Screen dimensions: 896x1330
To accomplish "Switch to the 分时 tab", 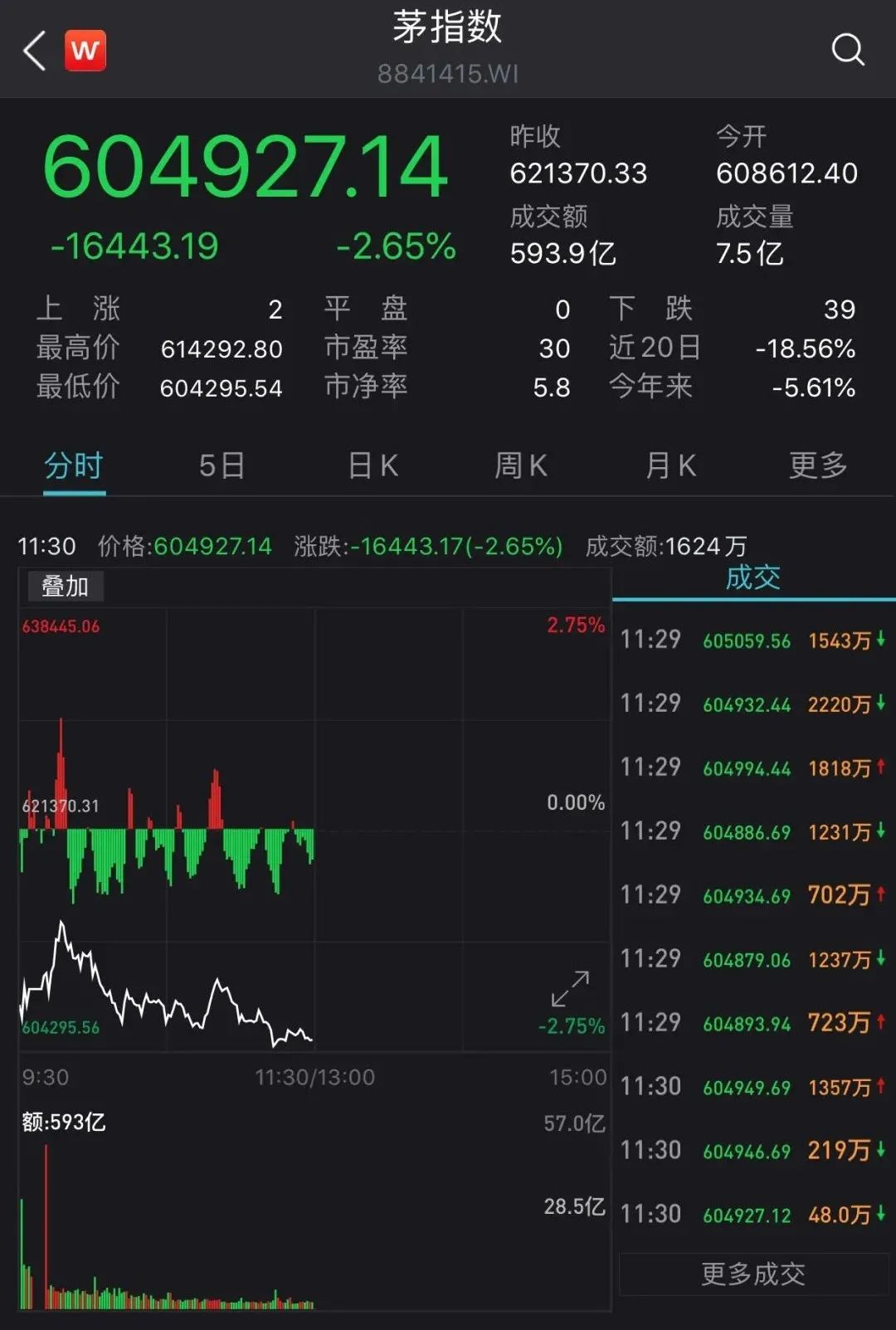I will 74,465.
